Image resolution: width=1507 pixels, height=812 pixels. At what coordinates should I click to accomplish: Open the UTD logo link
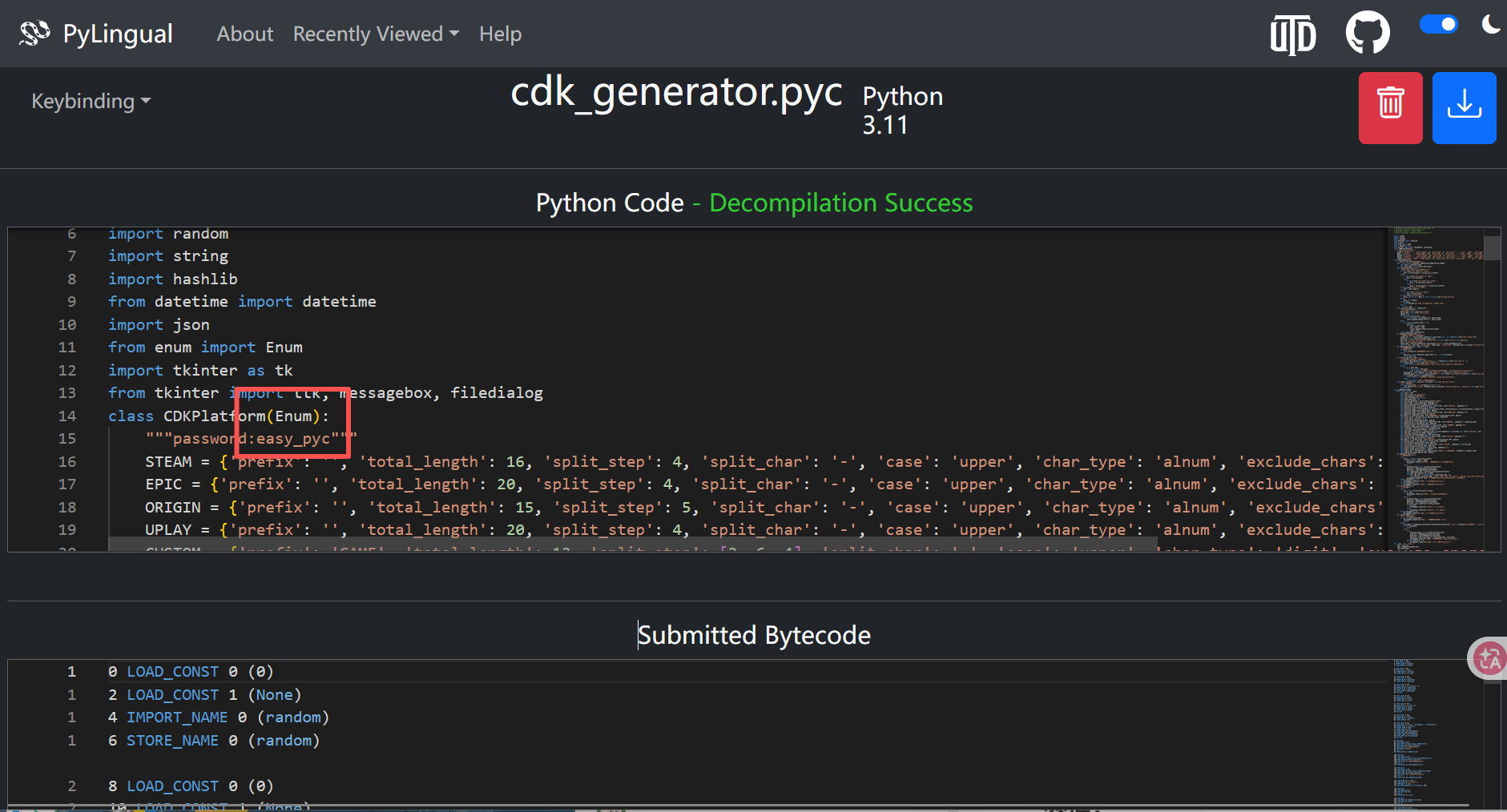pos(1293,35)
